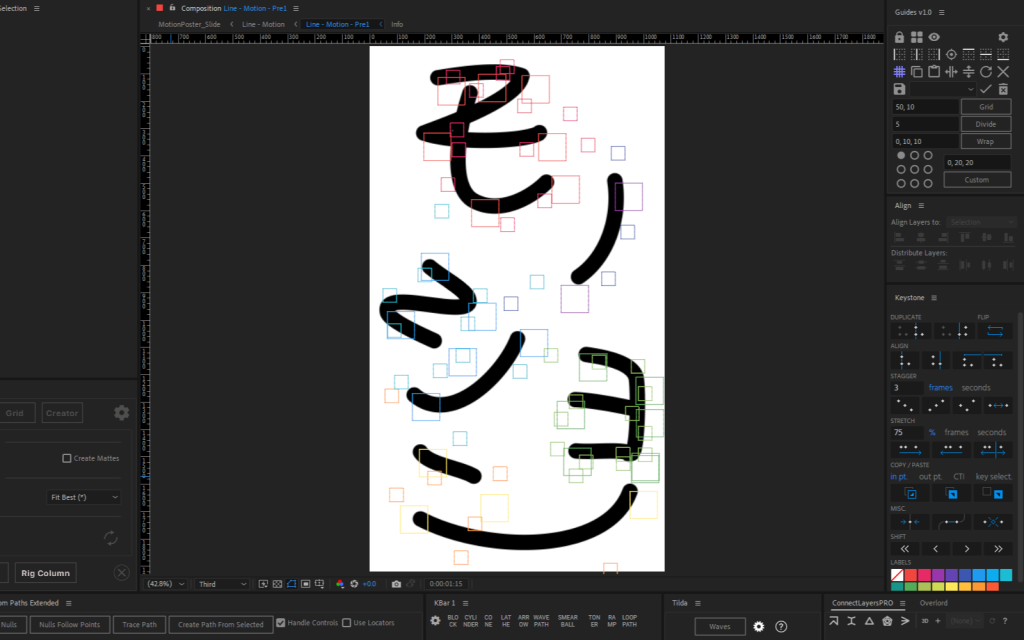Click the Custom button in Guides

pyautogui.click(x=977, y=180)
